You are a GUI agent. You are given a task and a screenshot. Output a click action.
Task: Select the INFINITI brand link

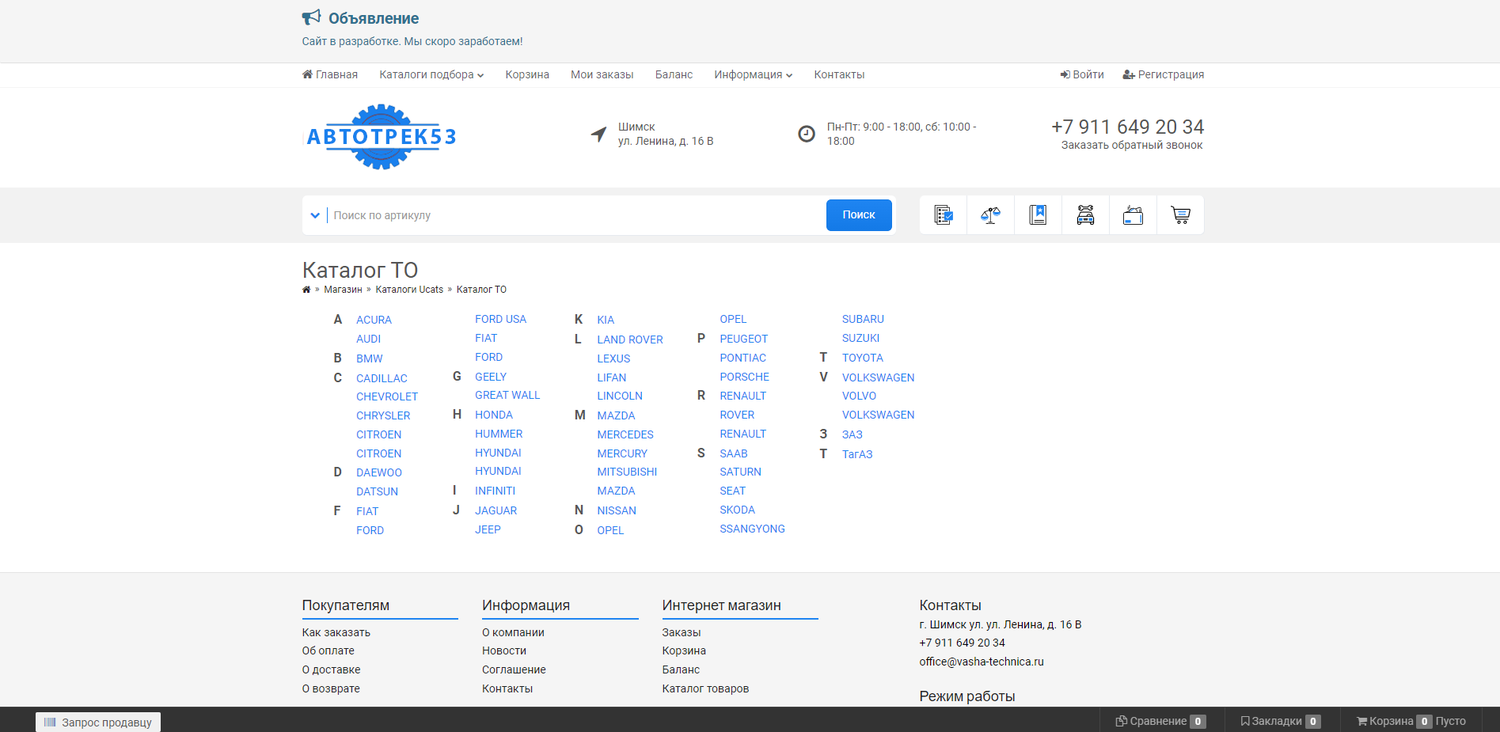pyautogui.click(x=495, y=491)
